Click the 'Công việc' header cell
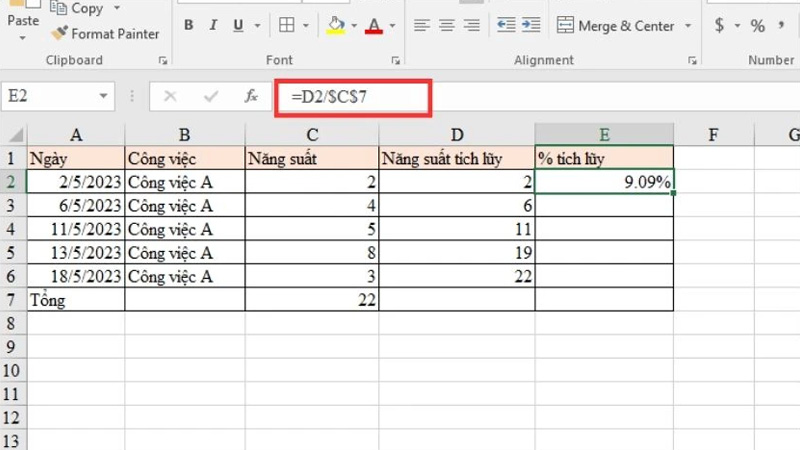Screen dimensions: 800x450 [185, 158]
